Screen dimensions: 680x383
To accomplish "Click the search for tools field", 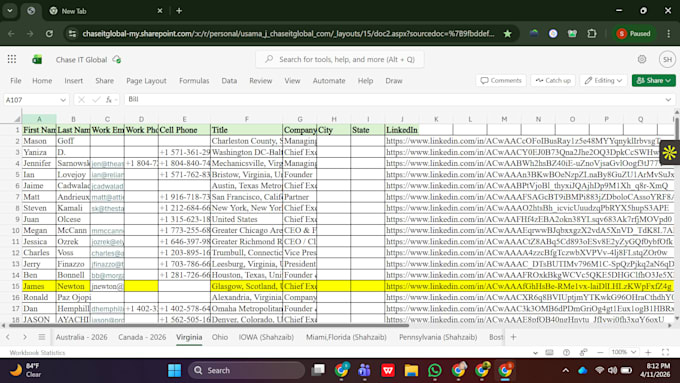I will tap(340, 59).
